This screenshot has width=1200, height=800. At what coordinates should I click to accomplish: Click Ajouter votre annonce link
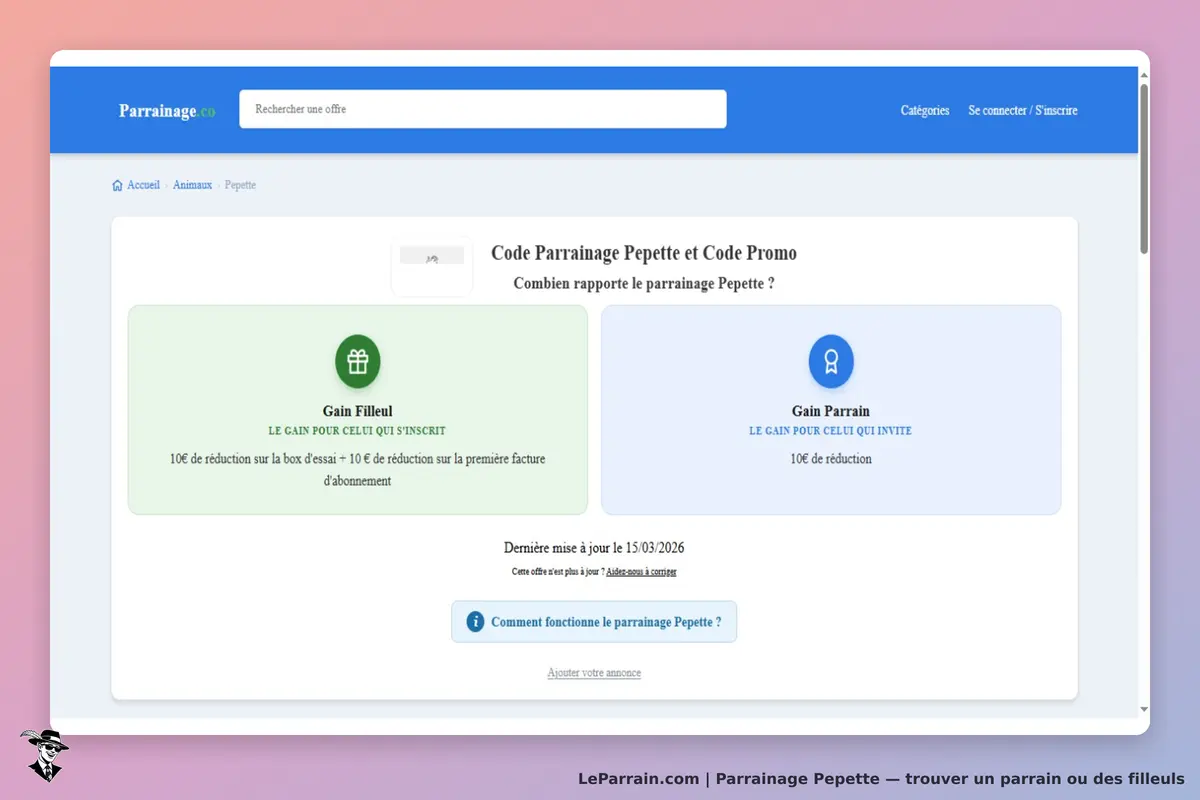click(594, 673)
